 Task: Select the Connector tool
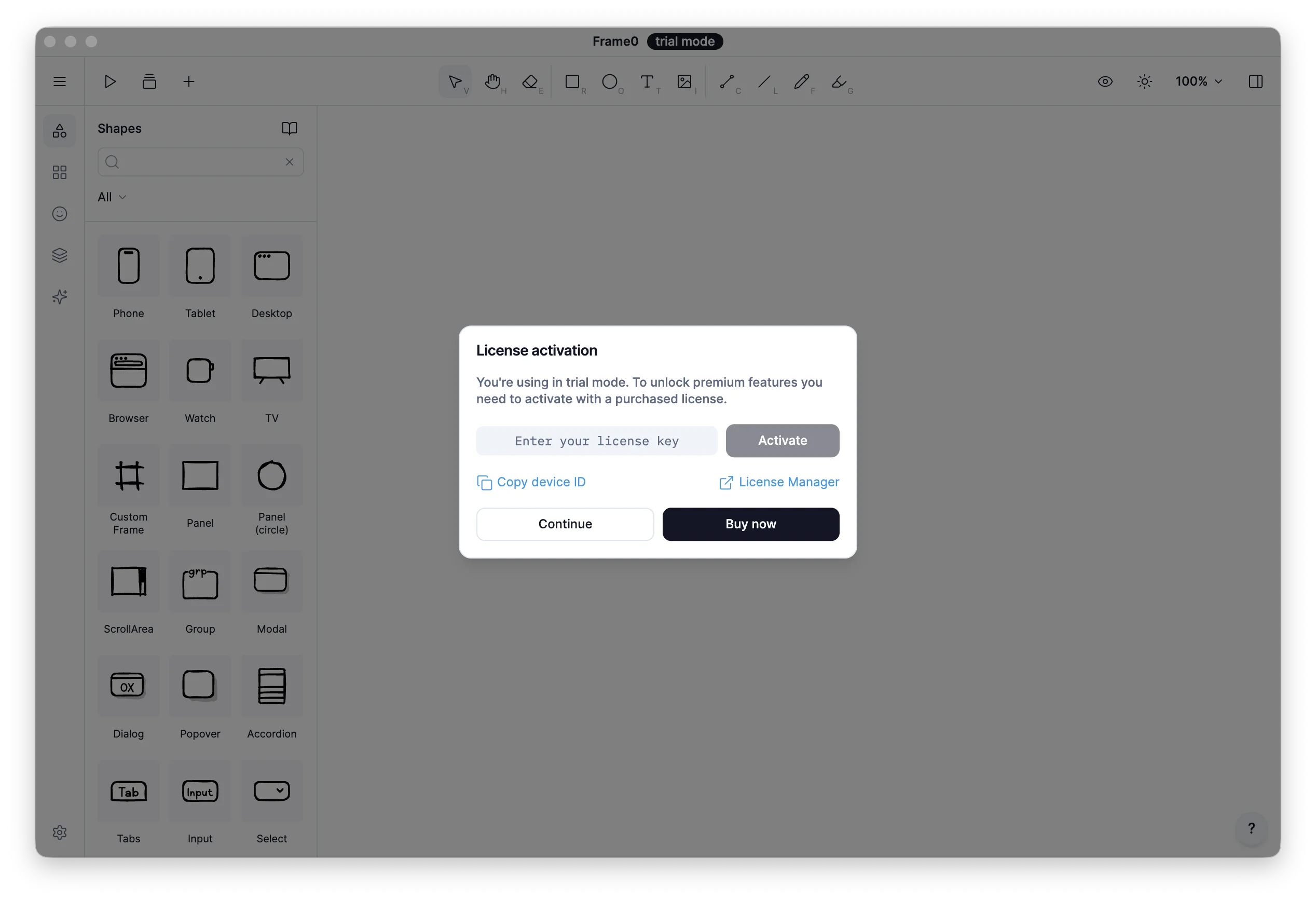click(727, 81)
